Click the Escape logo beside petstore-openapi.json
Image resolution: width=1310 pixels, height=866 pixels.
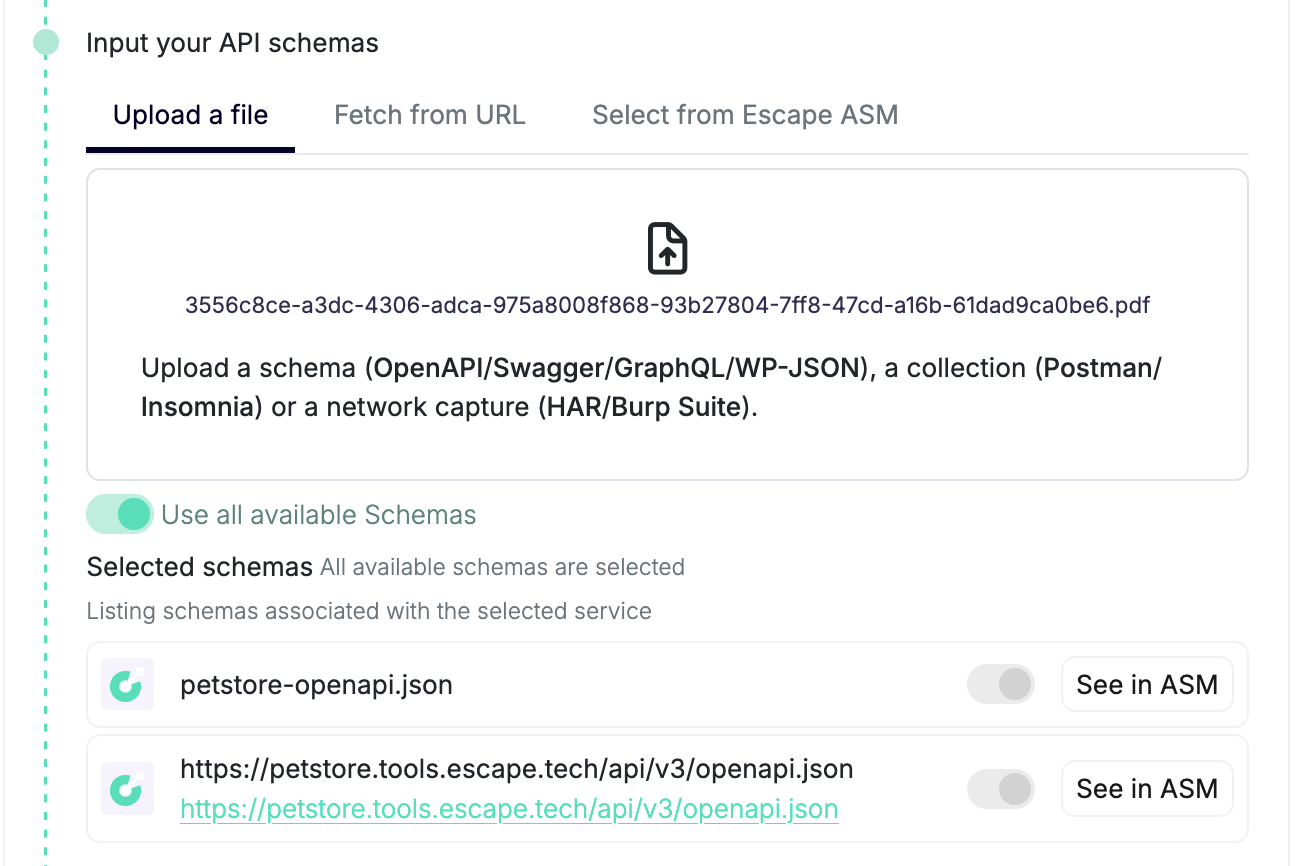tap(127, 685)
